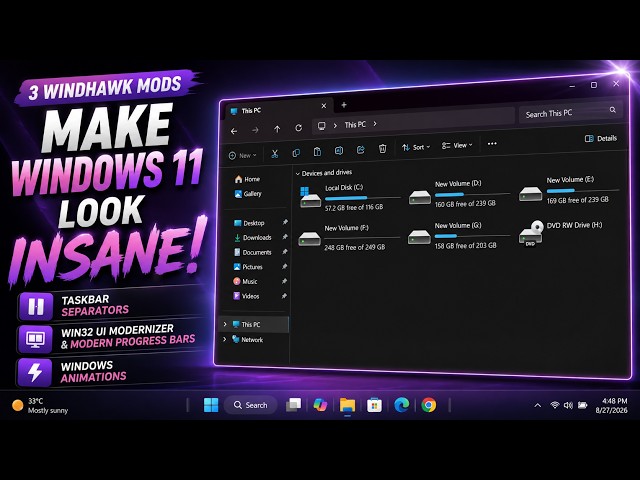Open clock and date 4:48 PM
The image size is (640, 480).
(x=611, y=405)
